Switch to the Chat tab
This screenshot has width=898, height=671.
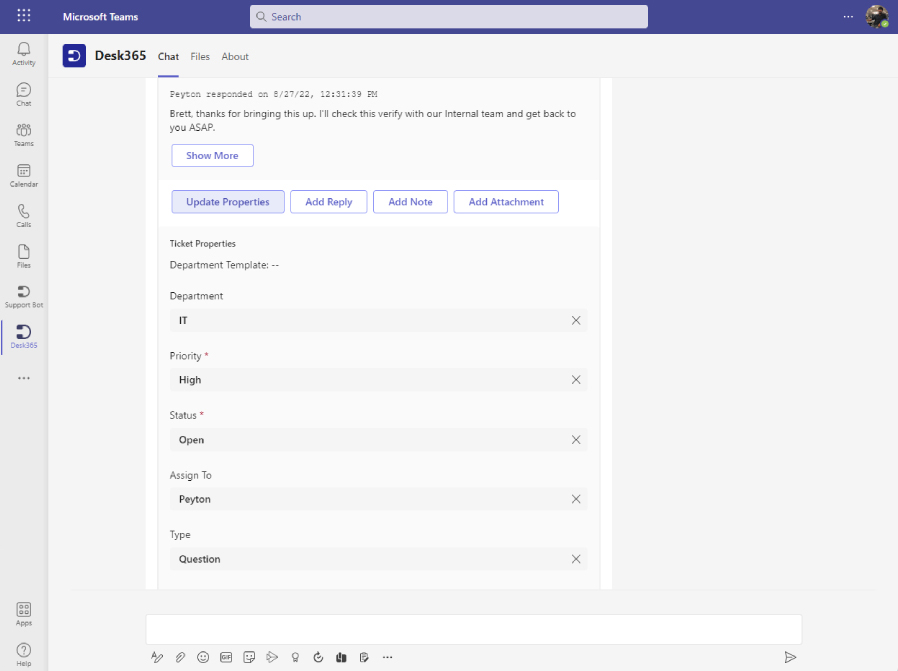(168, 56)
